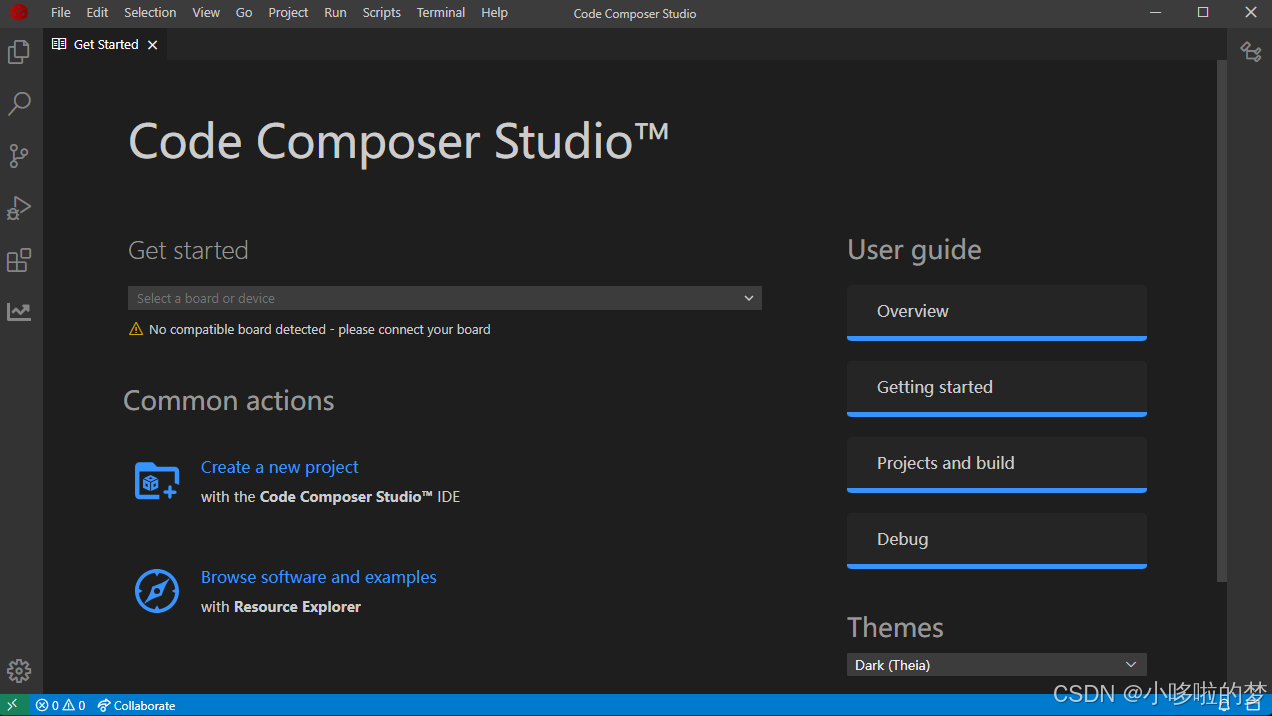Click the Create a new project link
The height and width of the screenshot is (716, 1272).
click(279, 467)
